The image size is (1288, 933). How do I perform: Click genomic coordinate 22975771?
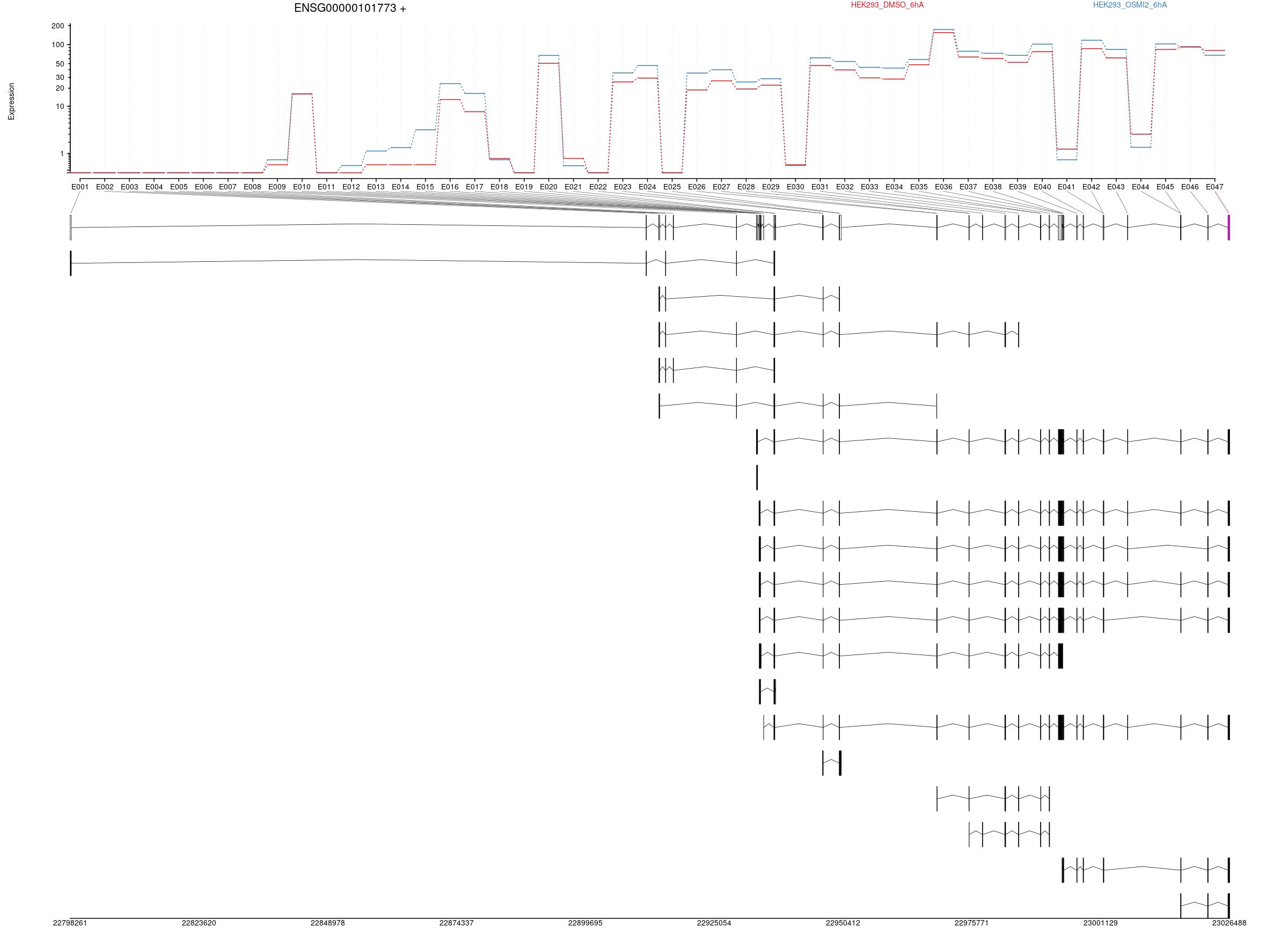point(972,923)
